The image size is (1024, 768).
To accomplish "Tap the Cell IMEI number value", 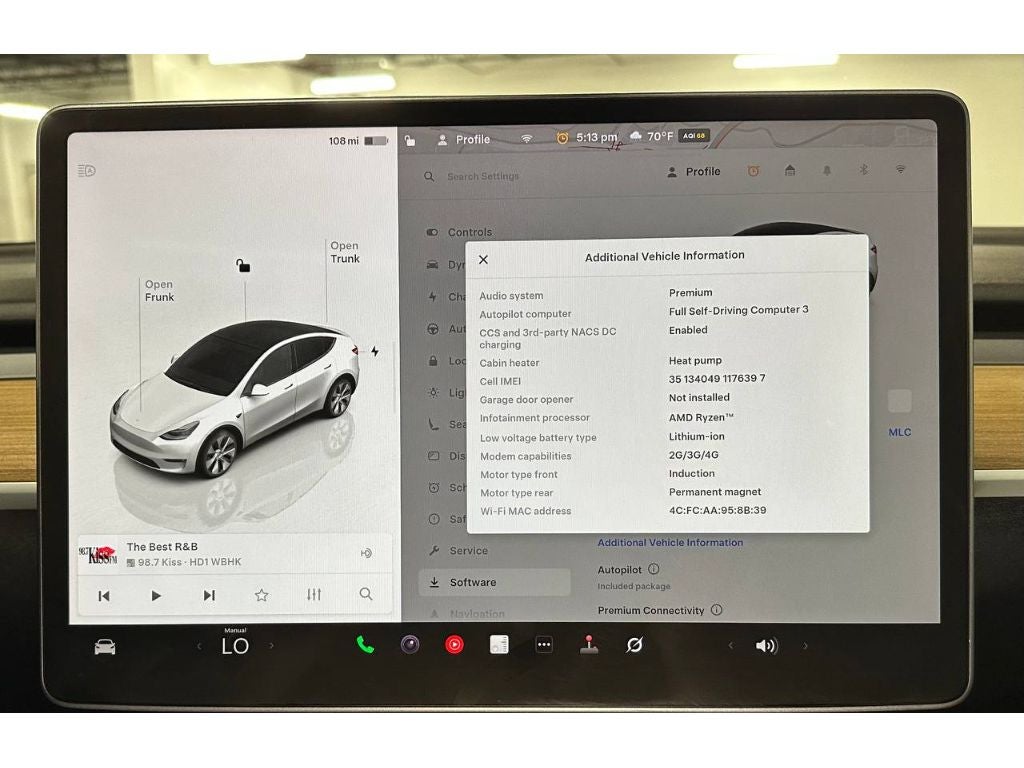I will 716,378.
